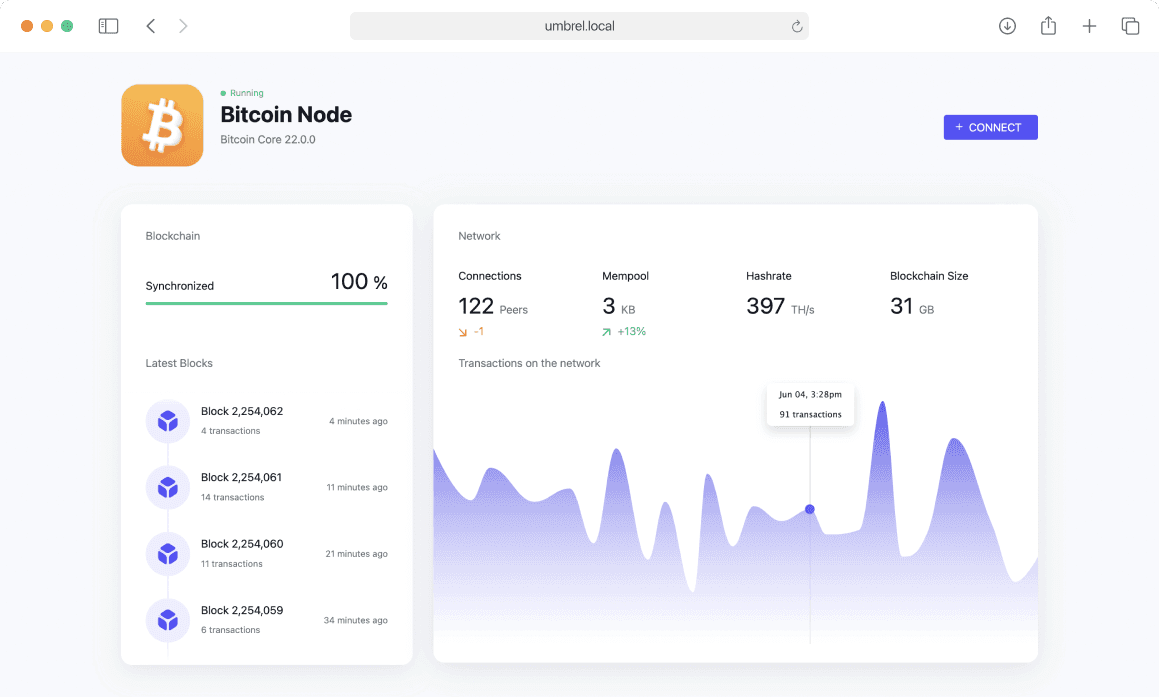
Task: Go forward with the browser forward arrow
Action: click(x=183, y=26)
